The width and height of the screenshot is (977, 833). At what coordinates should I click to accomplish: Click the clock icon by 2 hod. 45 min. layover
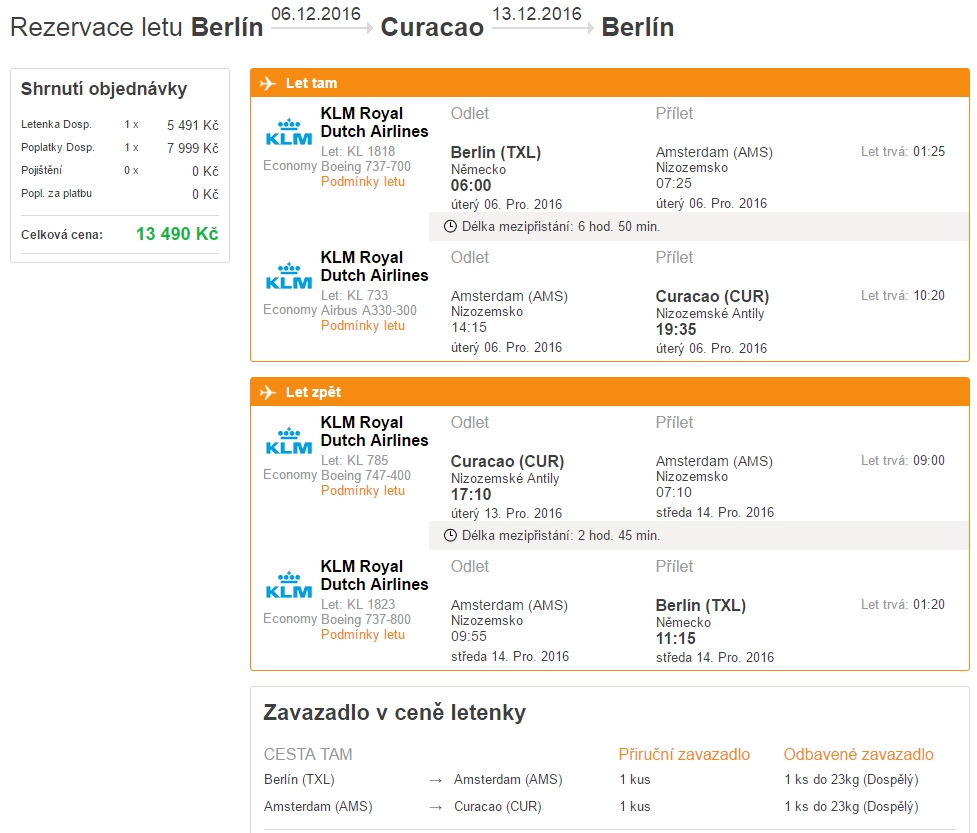[x=450, y=535]
